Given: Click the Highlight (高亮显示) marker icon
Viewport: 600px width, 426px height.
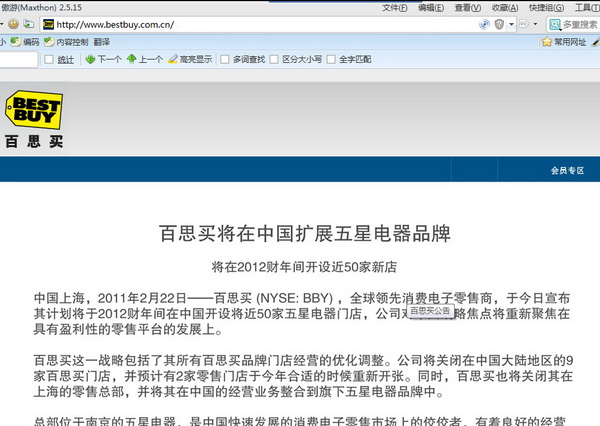Looking at the screenshot, I should 173,60.
